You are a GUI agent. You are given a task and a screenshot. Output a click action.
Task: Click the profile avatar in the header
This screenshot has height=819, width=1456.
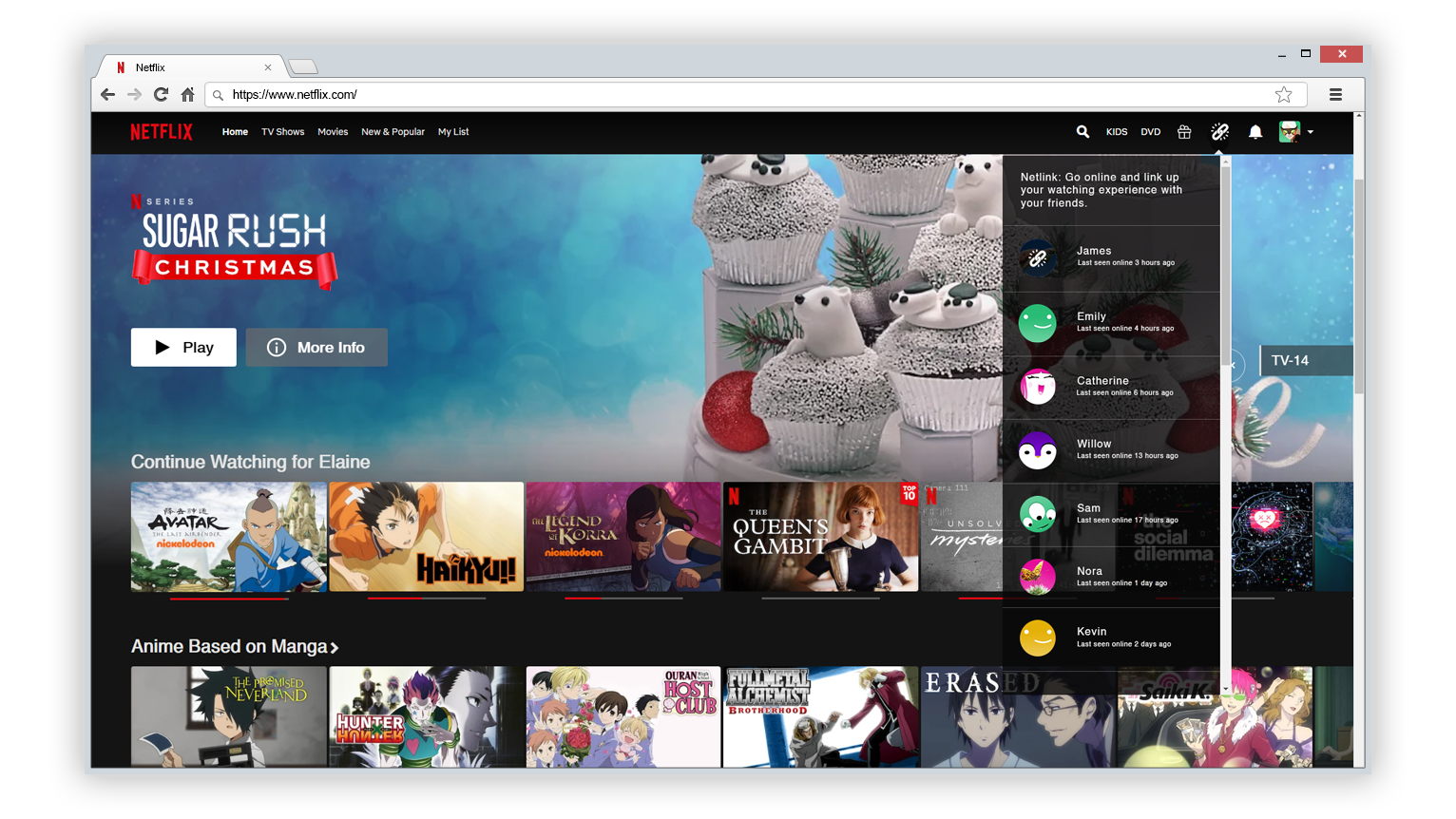tap(1290, 132)
